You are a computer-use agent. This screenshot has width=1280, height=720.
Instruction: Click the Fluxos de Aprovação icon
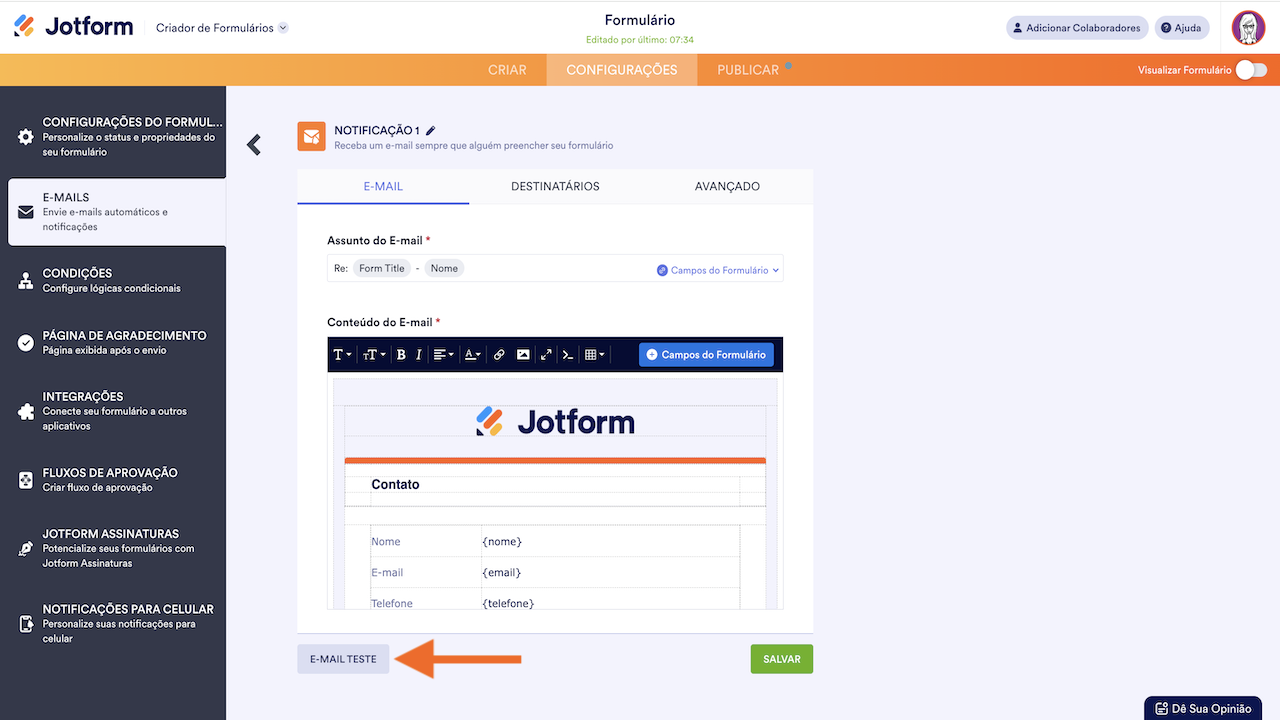26,480
